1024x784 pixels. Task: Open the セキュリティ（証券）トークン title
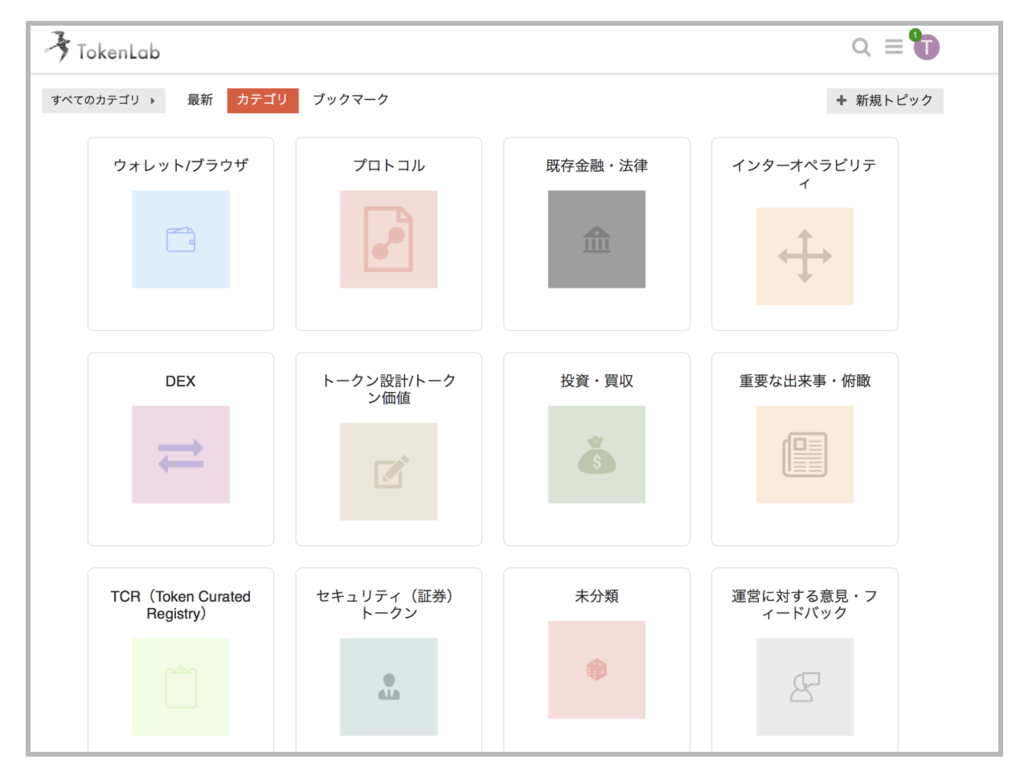pos(387,604)
